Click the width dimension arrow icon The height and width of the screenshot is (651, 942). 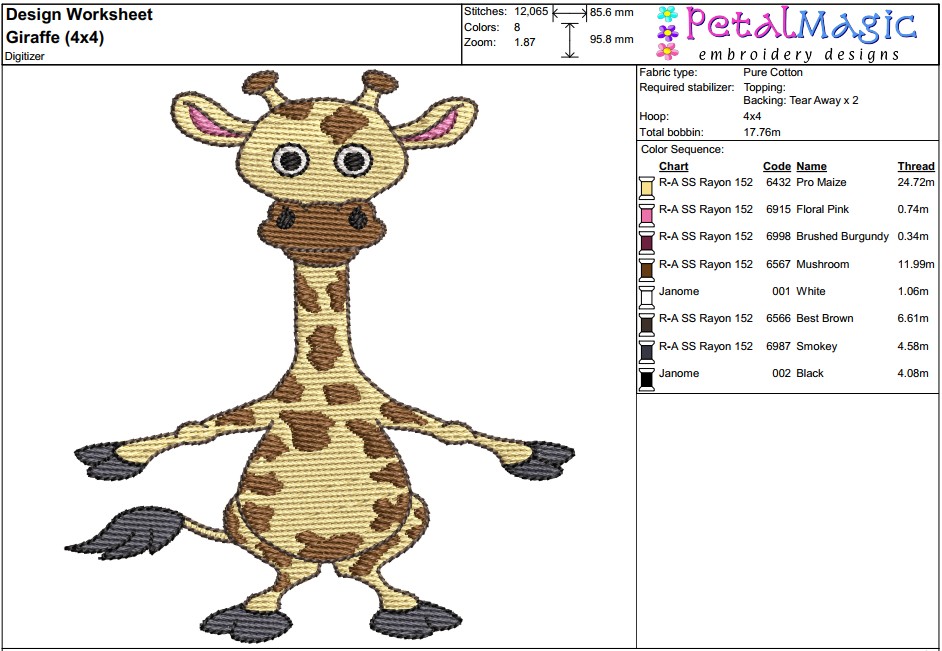coord(570,13)
